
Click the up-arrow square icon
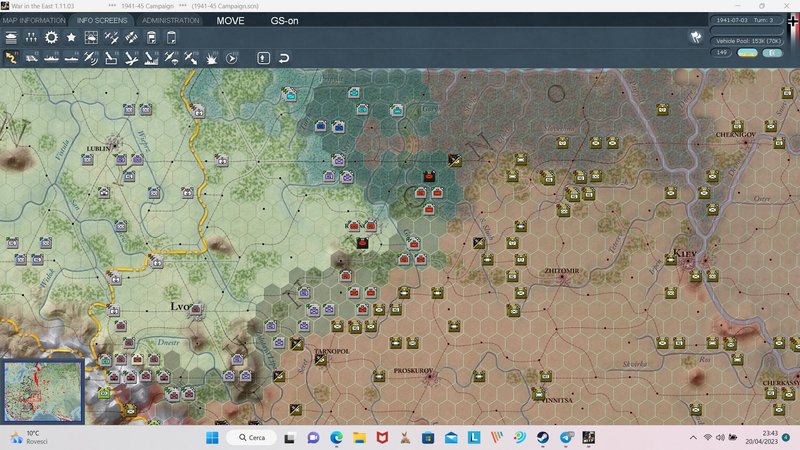[x=263, y=58]
